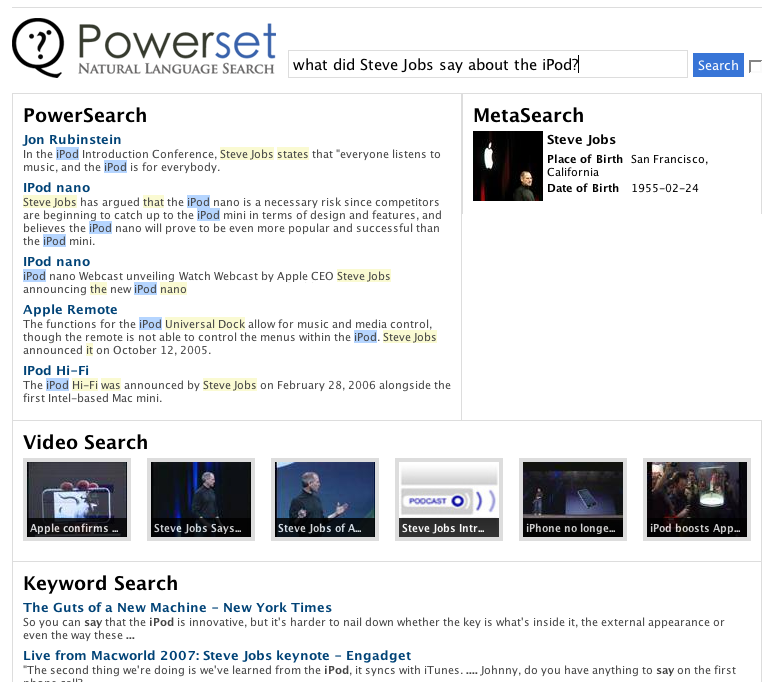The height and width of the screenshot is (682, 771).
Task: Click 'October 12, 2005' in Apple Remote snippet
Action: point(160,350)
